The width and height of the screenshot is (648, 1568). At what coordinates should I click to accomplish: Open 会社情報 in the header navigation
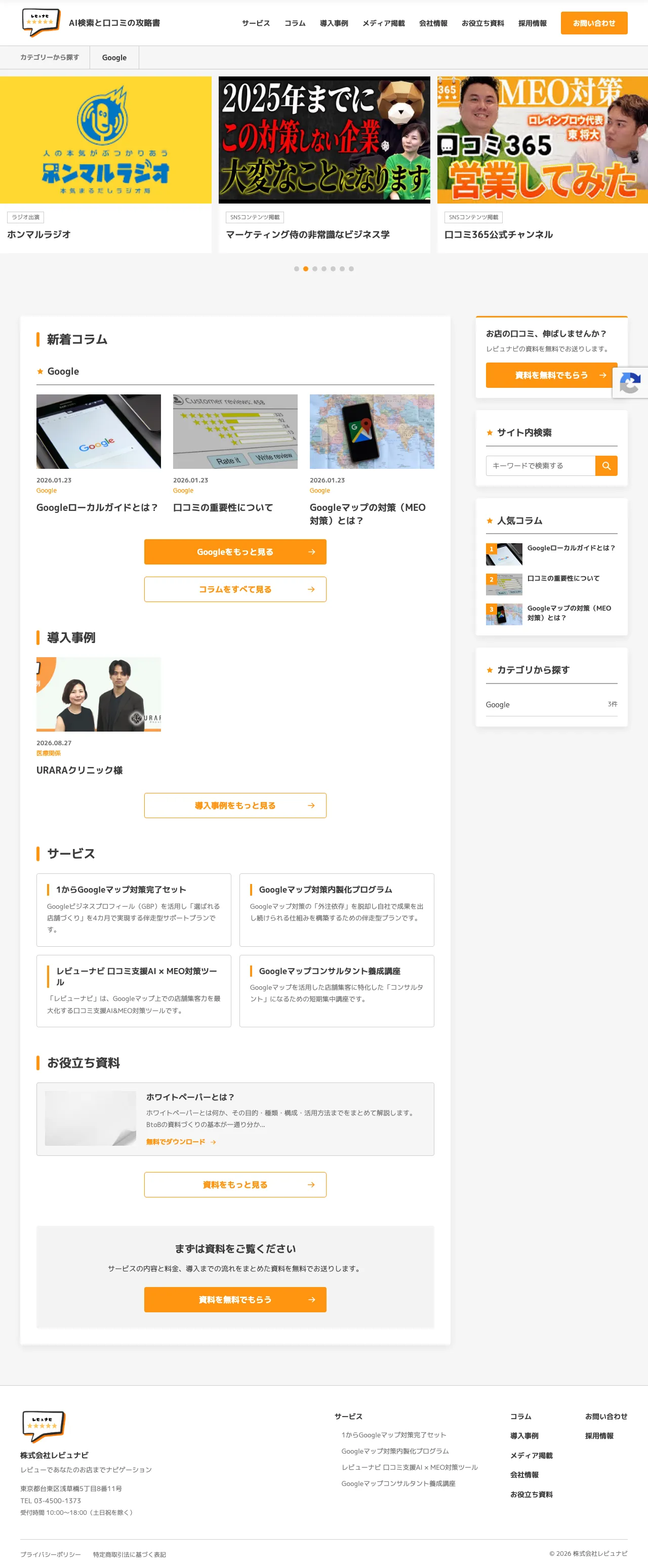[433, 23]
